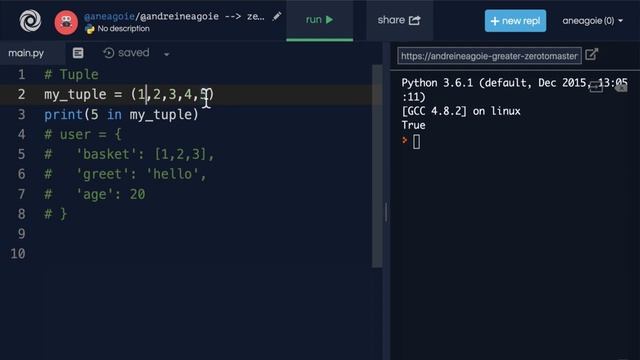Click the "[GCC 4.8.2] on linux" text
Viewport: 640px width, 360px height.
click(x=461, y=111)
